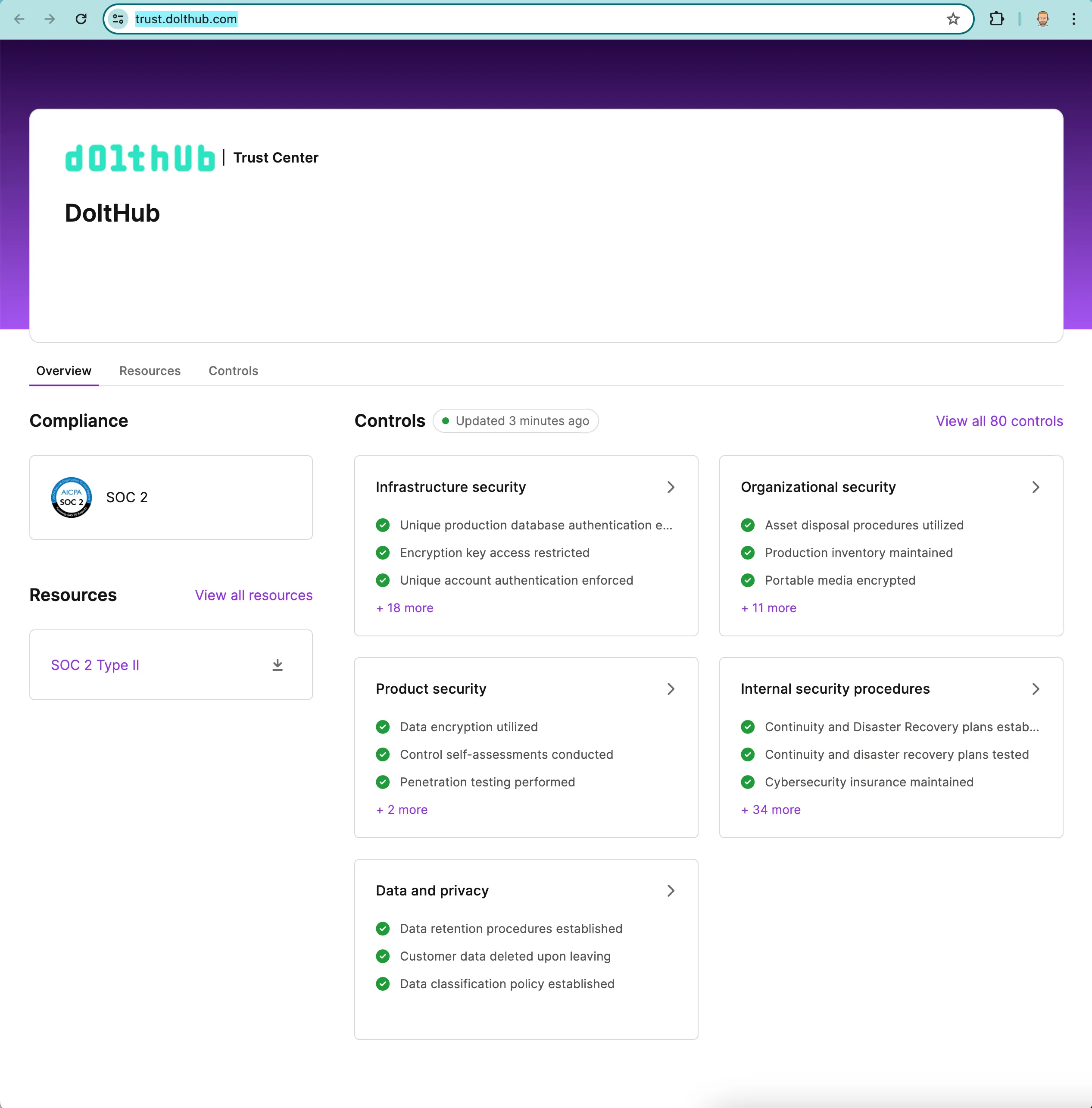Click the green check next to Penetration testing performed
1092x1108 pixels.
(383, 782)
